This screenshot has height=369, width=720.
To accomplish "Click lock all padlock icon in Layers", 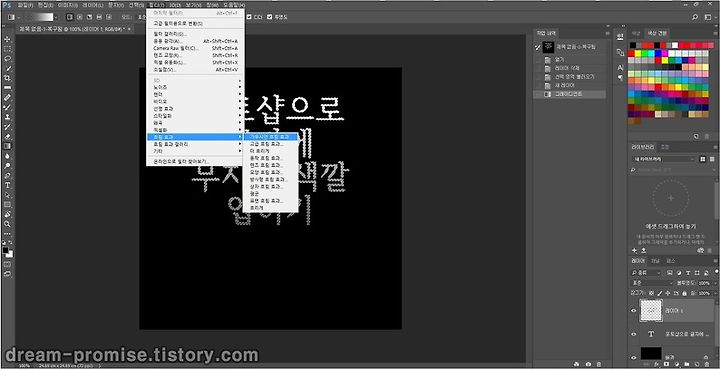I will 685,293.
